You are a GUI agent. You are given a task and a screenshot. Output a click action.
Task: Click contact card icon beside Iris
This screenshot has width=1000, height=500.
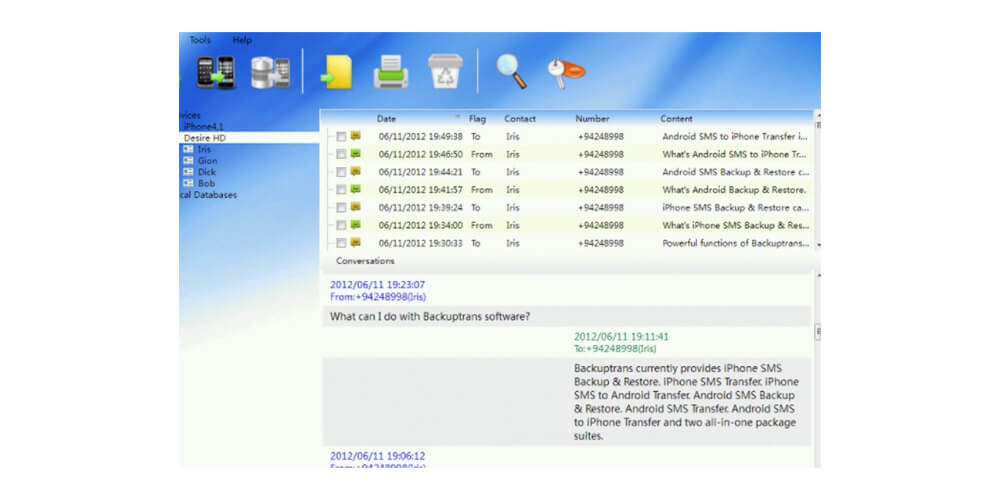pyautogui.click(x=188, y=149)
